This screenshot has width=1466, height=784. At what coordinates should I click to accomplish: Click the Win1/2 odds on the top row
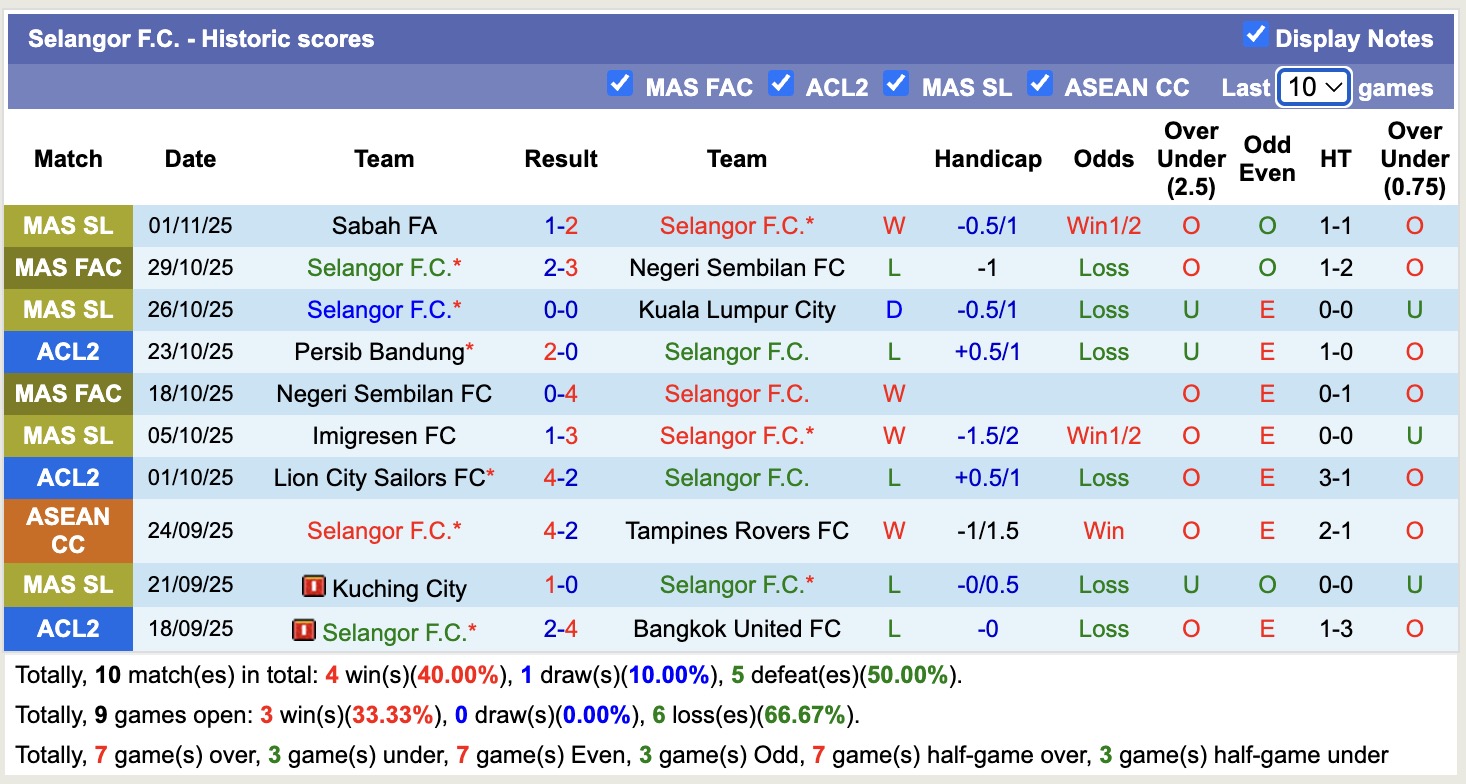(1103, 226)
